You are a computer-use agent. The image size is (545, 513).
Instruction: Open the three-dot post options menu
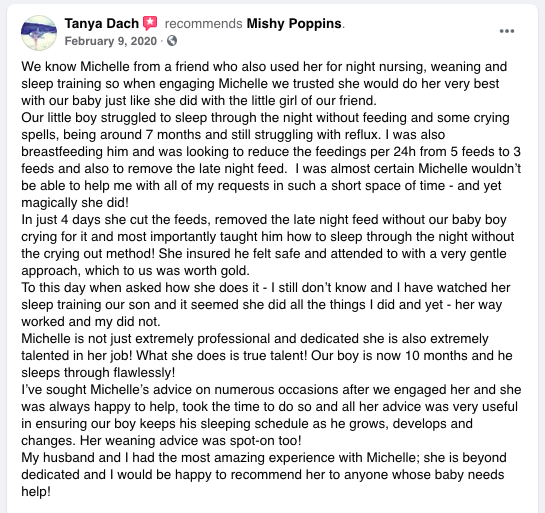pyautogui.click(x=507, y=31)
